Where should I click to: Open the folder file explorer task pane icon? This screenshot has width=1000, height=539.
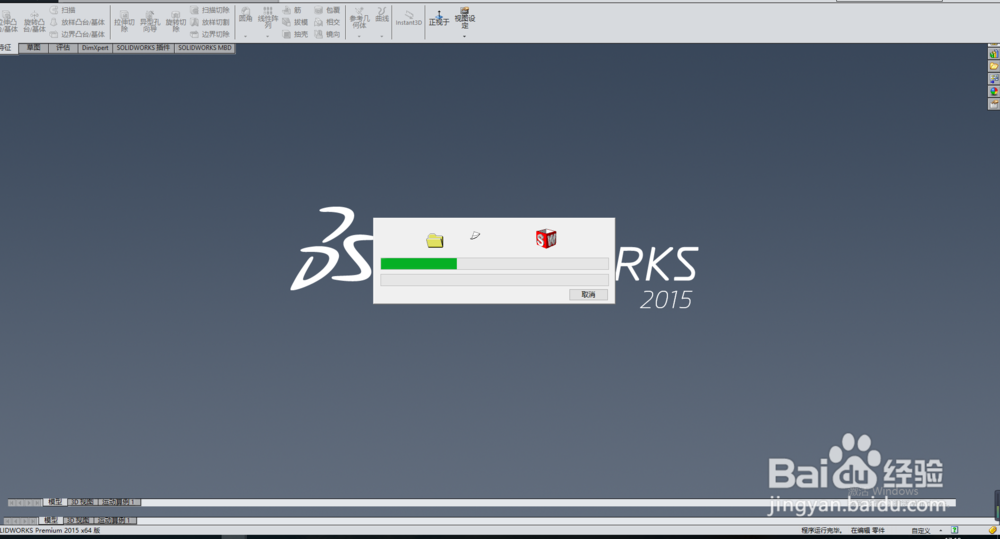click(994, 66)
